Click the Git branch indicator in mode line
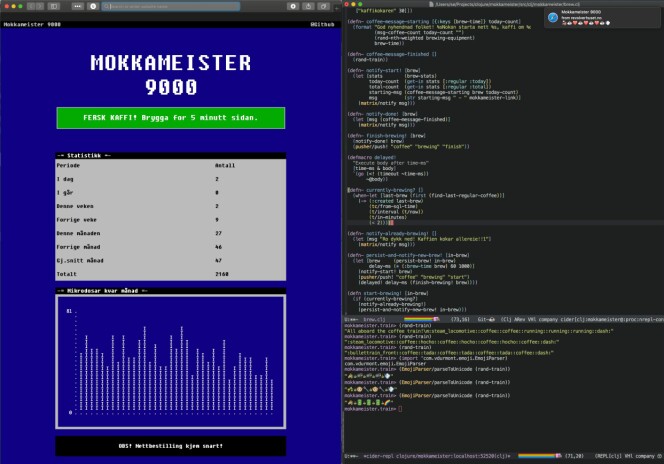The image size is (664, 464). pyautogui.click(x=486, y=319)
